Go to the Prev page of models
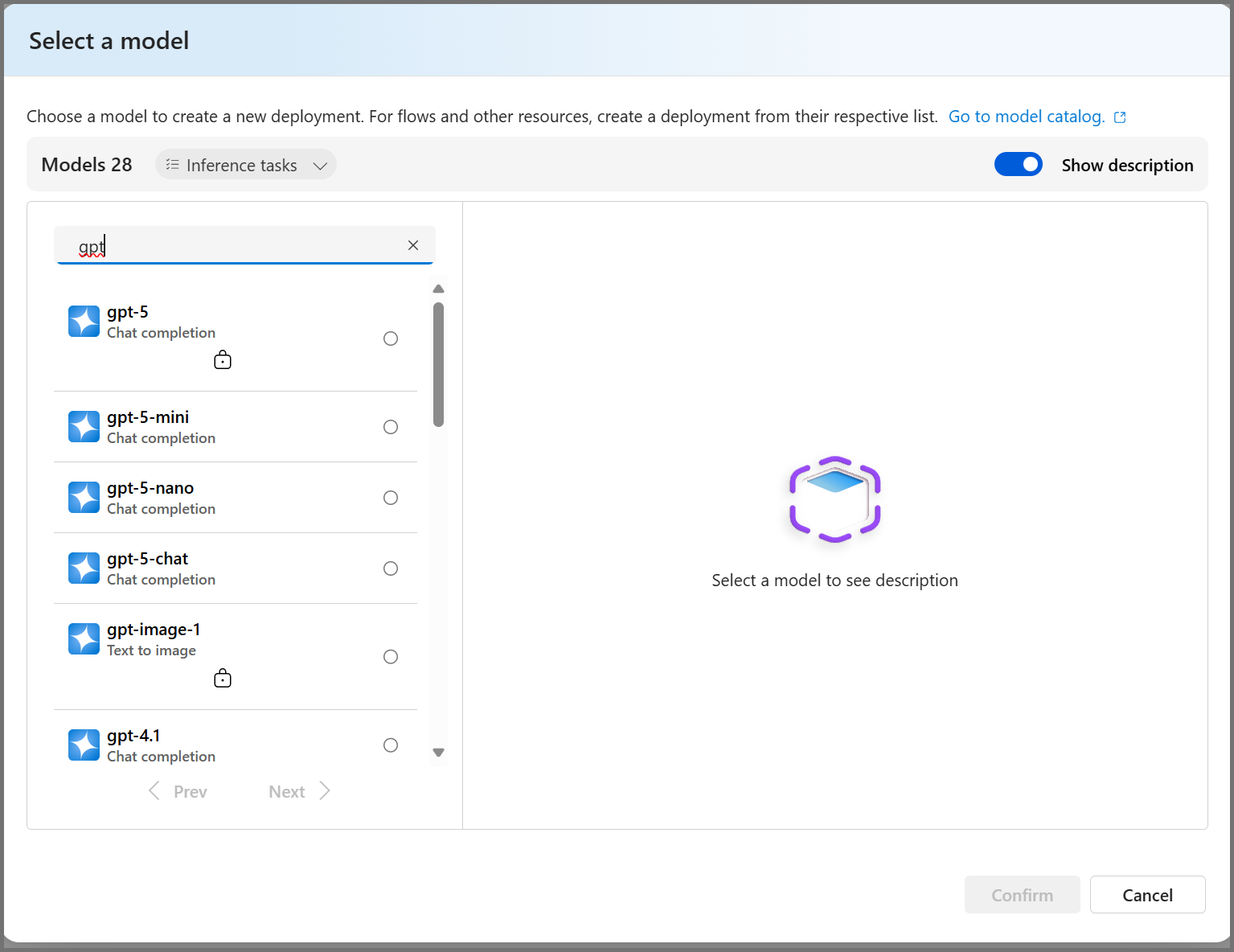 point(178,791)
